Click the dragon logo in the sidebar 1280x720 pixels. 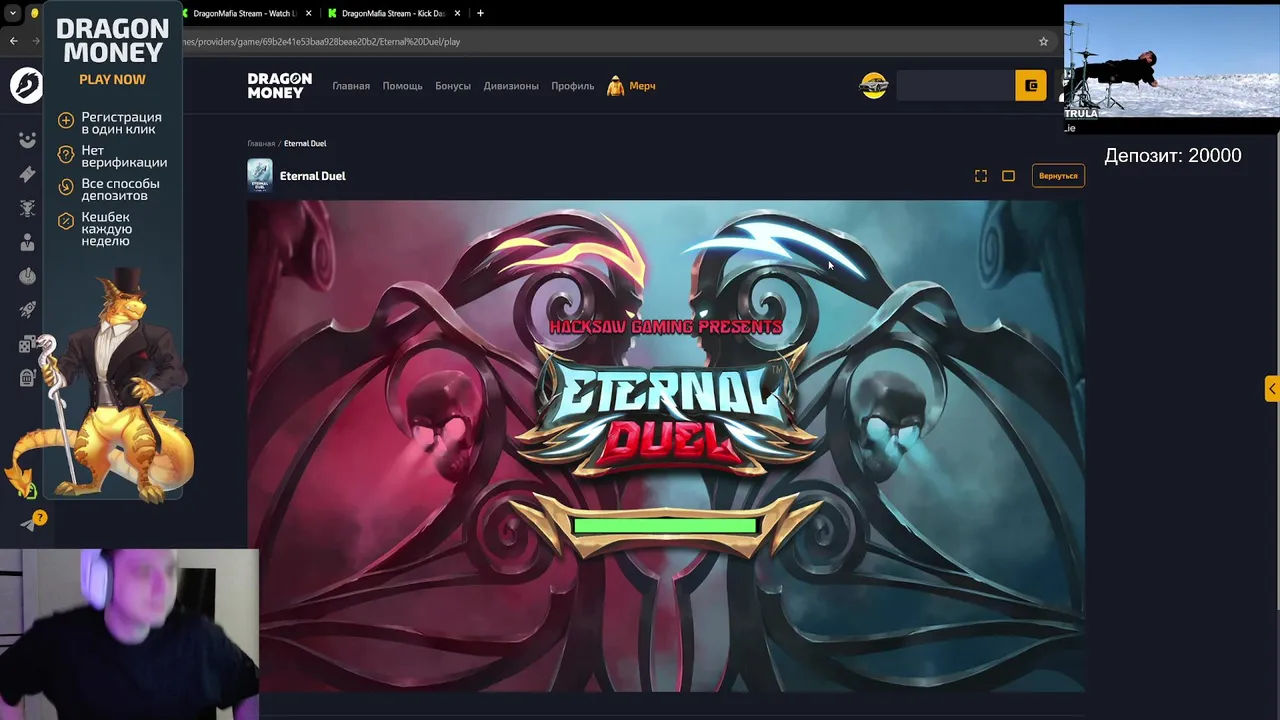pos(26,85)
